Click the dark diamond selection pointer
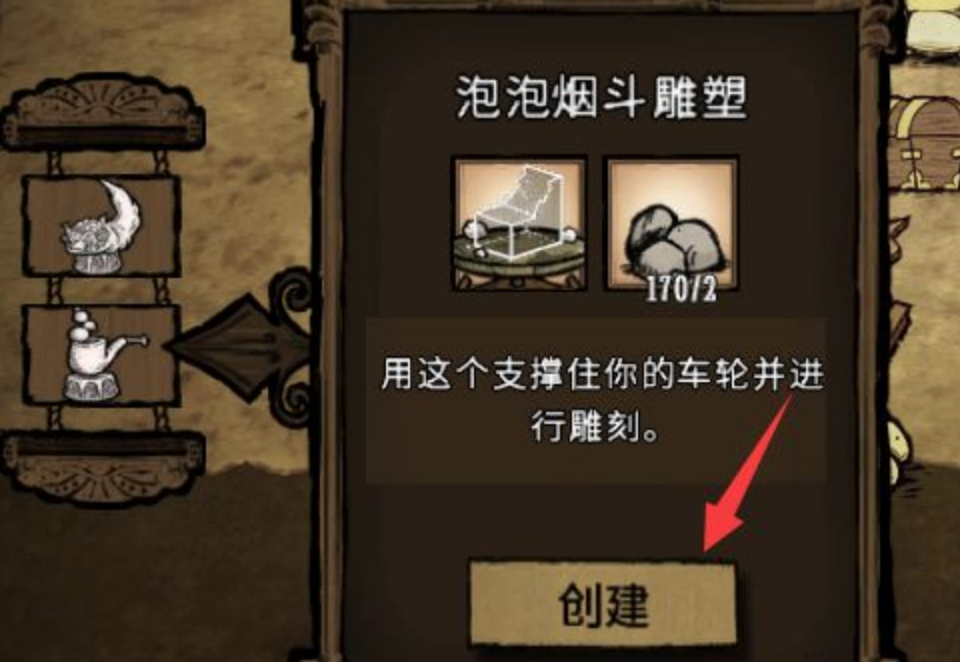Image resolution: width=960 pixels, height=662 pixels. pyautogui.click(x=240, y=347)
